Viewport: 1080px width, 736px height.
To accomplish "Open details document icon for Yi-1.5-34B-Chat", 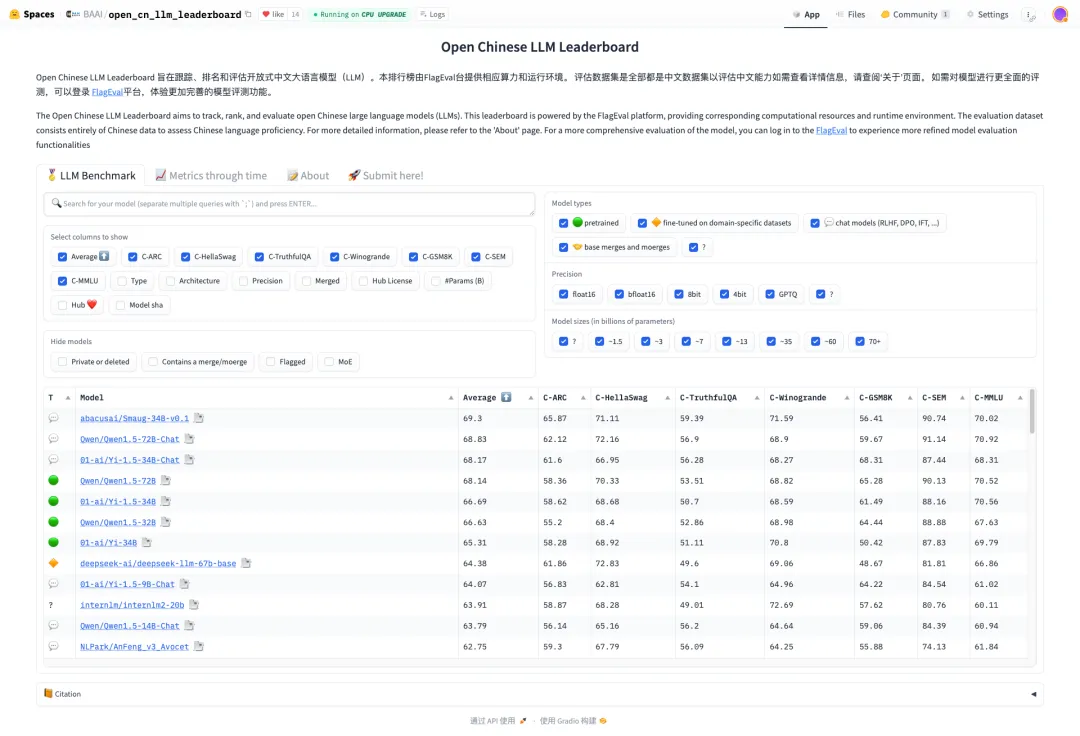I will (189, 459).
